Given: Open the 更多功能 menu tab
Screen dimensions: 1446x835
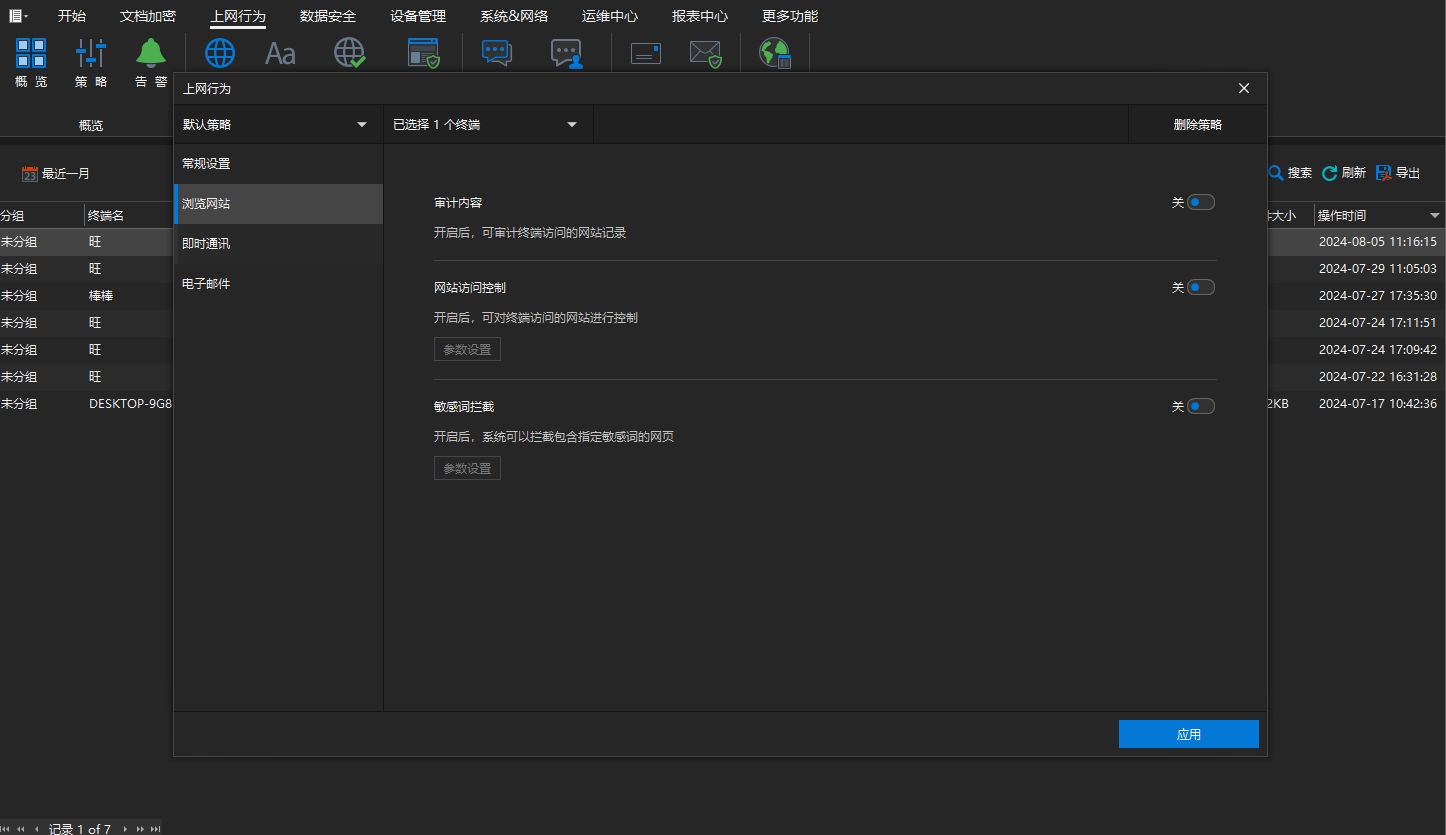Looking at the screenshot, I should (x=790, y=16).
